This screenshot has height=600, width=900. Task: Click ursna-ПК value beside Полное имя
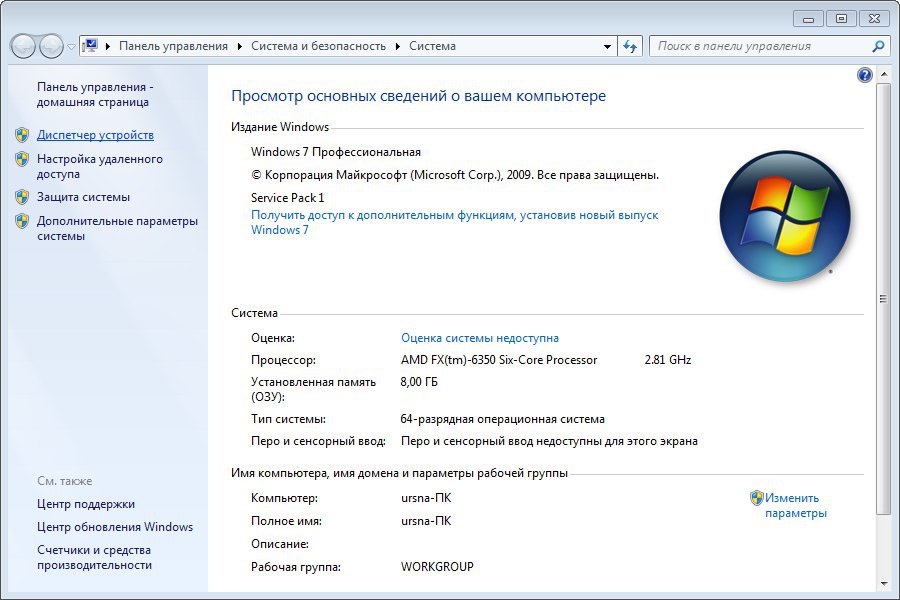(x=426, y=521)
